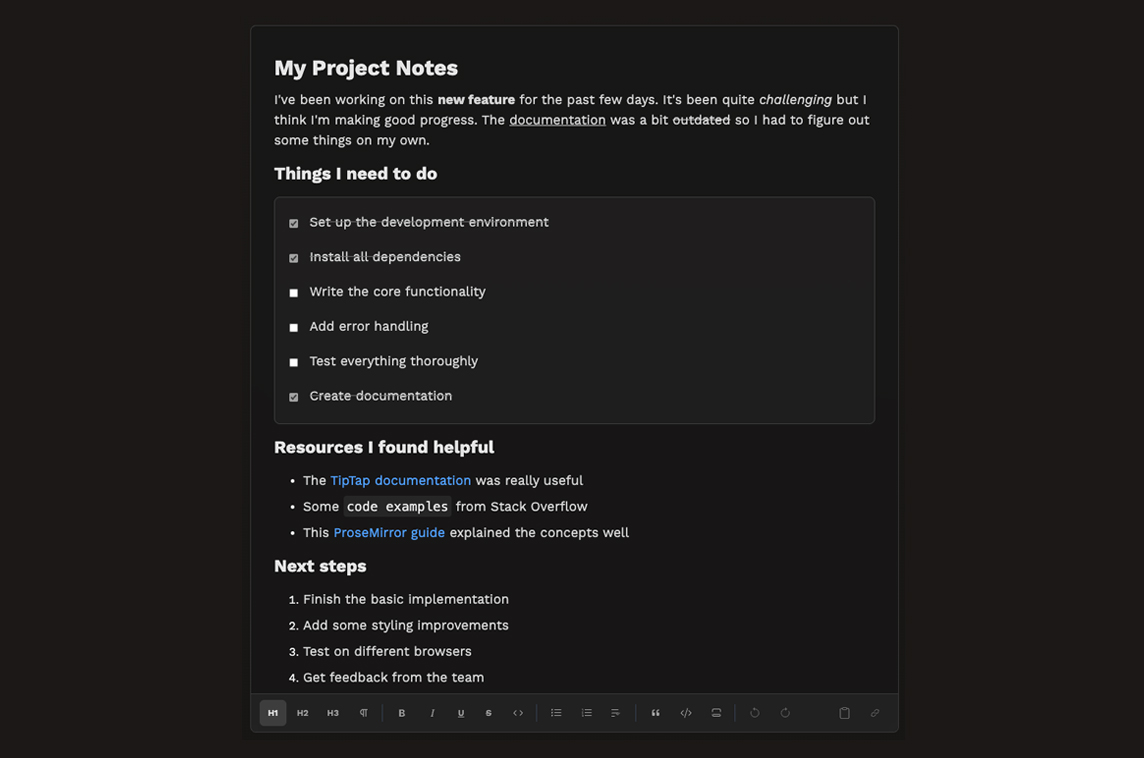
Task: Apply italic formatting from the toolbar
Action: click(x=432, y=713)
